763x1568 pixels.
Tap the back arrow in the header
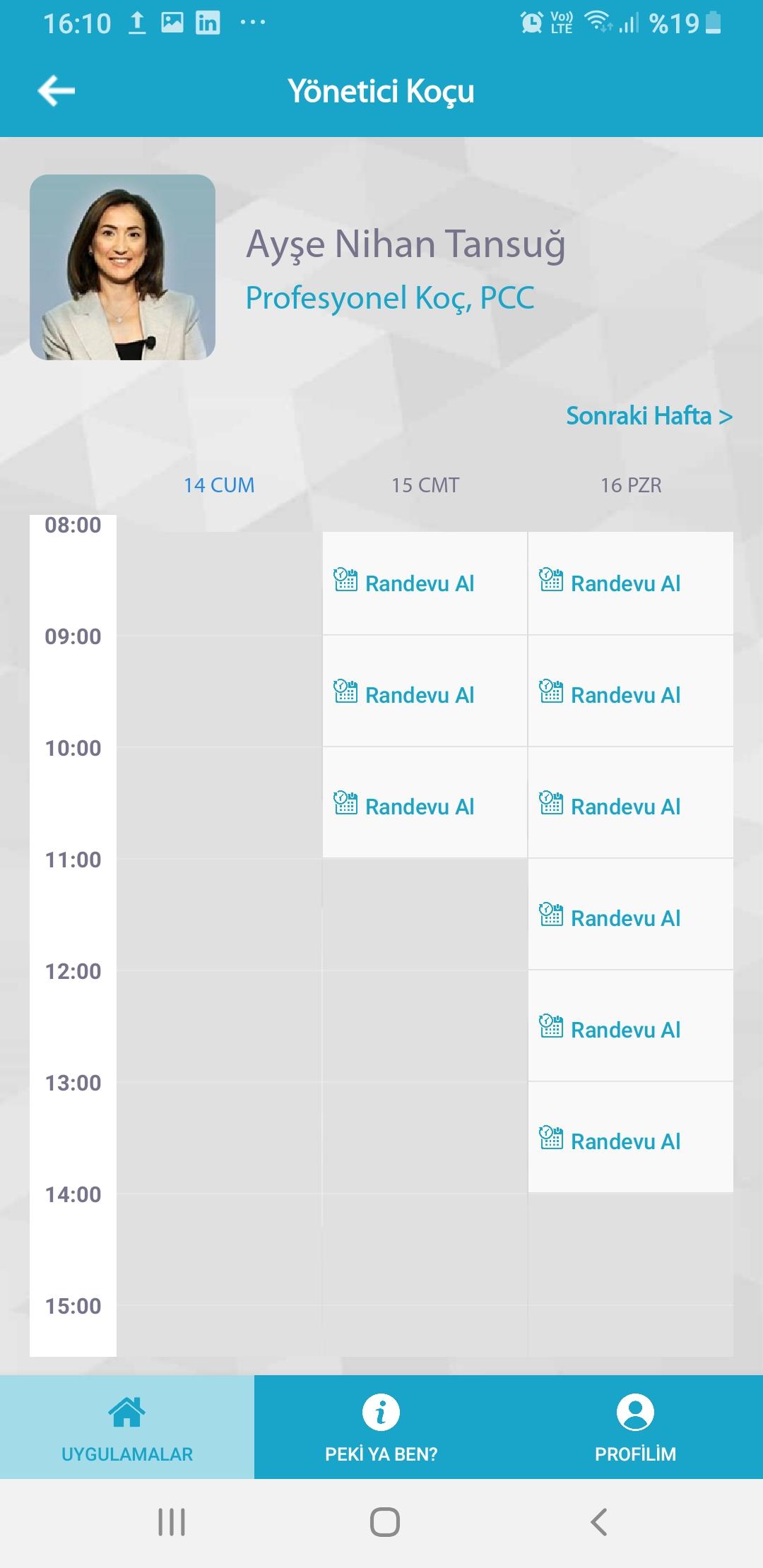(57, 91)
